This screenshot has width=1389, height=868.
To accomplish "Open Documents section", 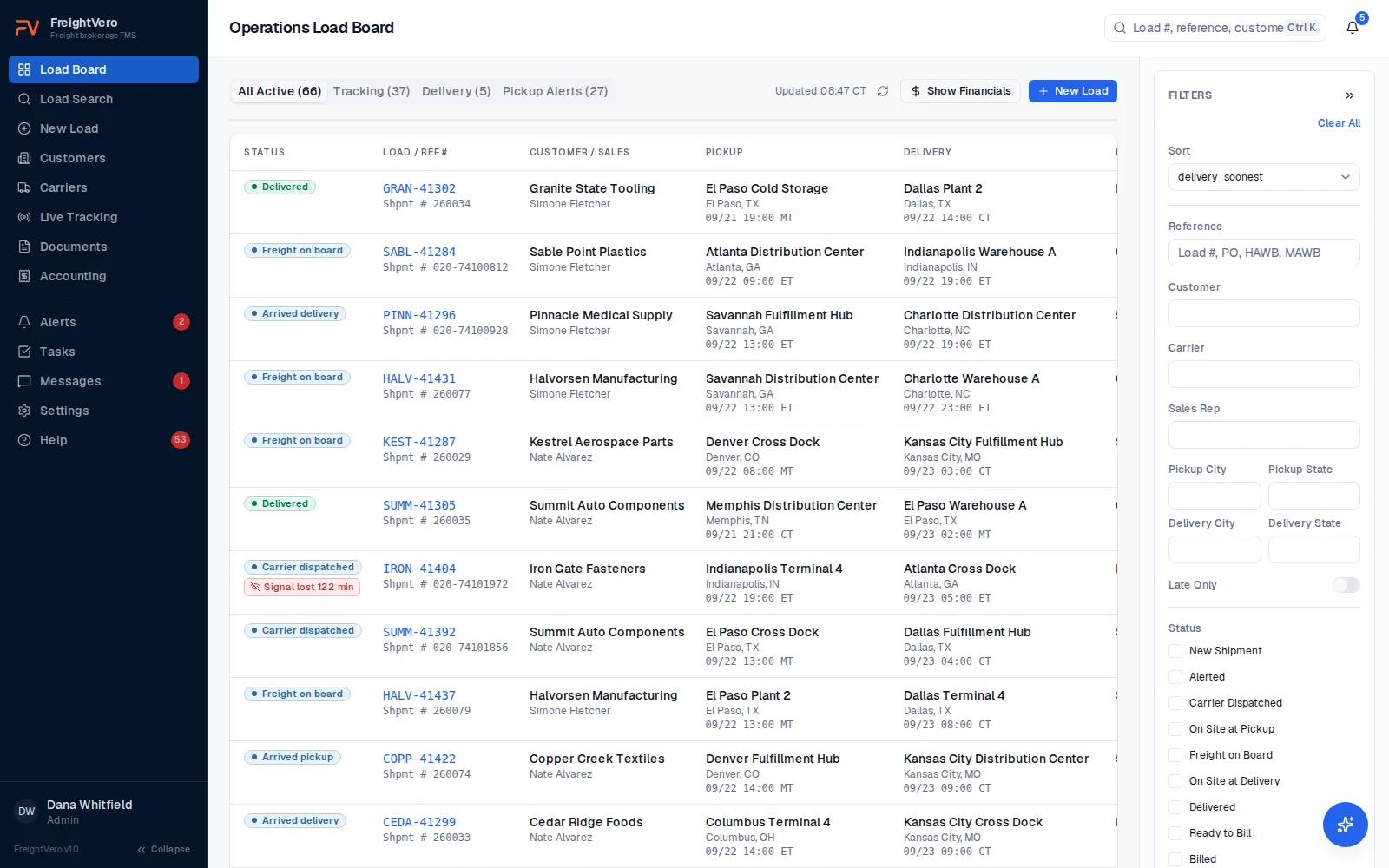I will [x=103, y=247].
